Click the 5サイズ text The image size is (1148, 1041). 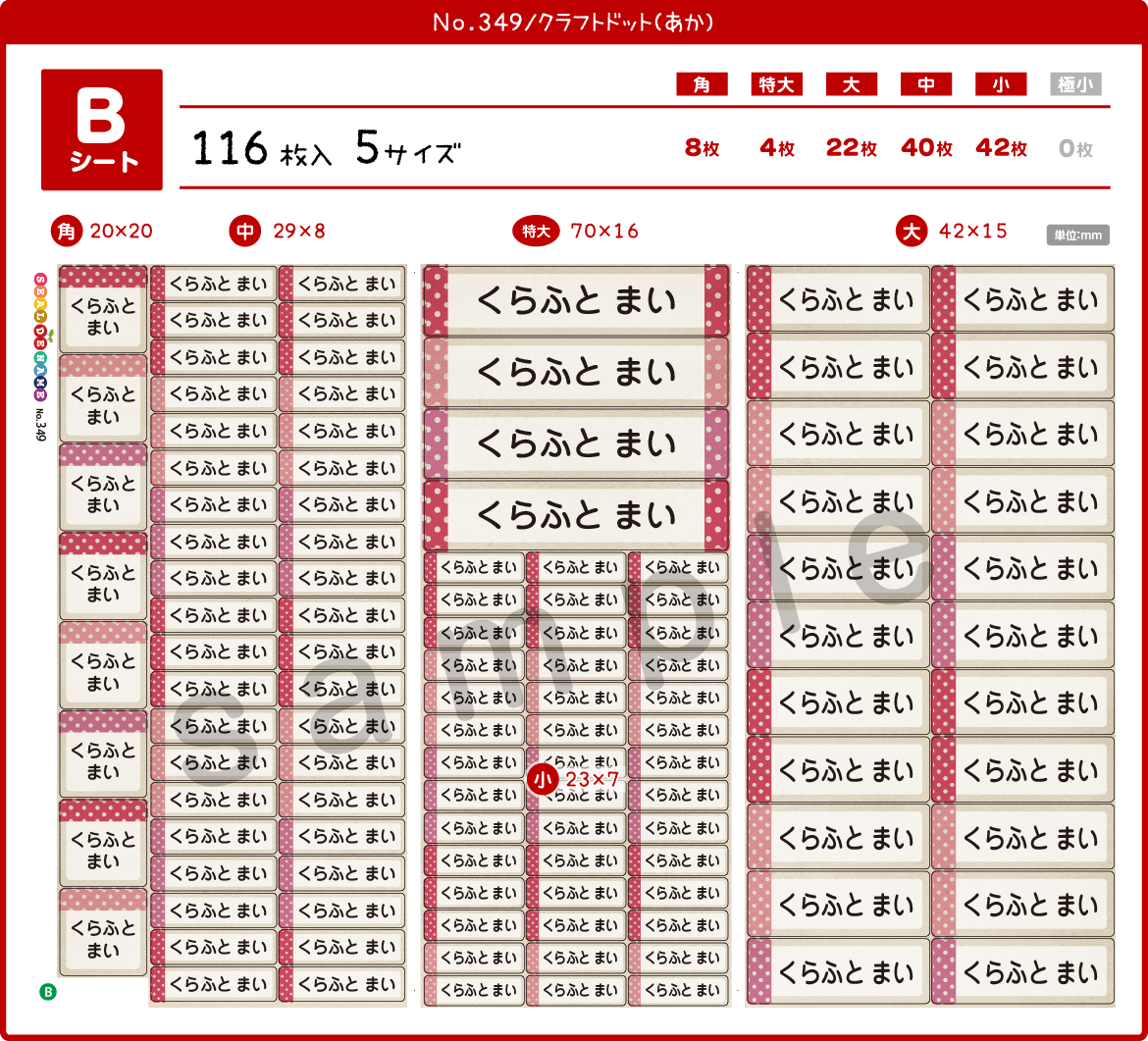tap(408, 148)
